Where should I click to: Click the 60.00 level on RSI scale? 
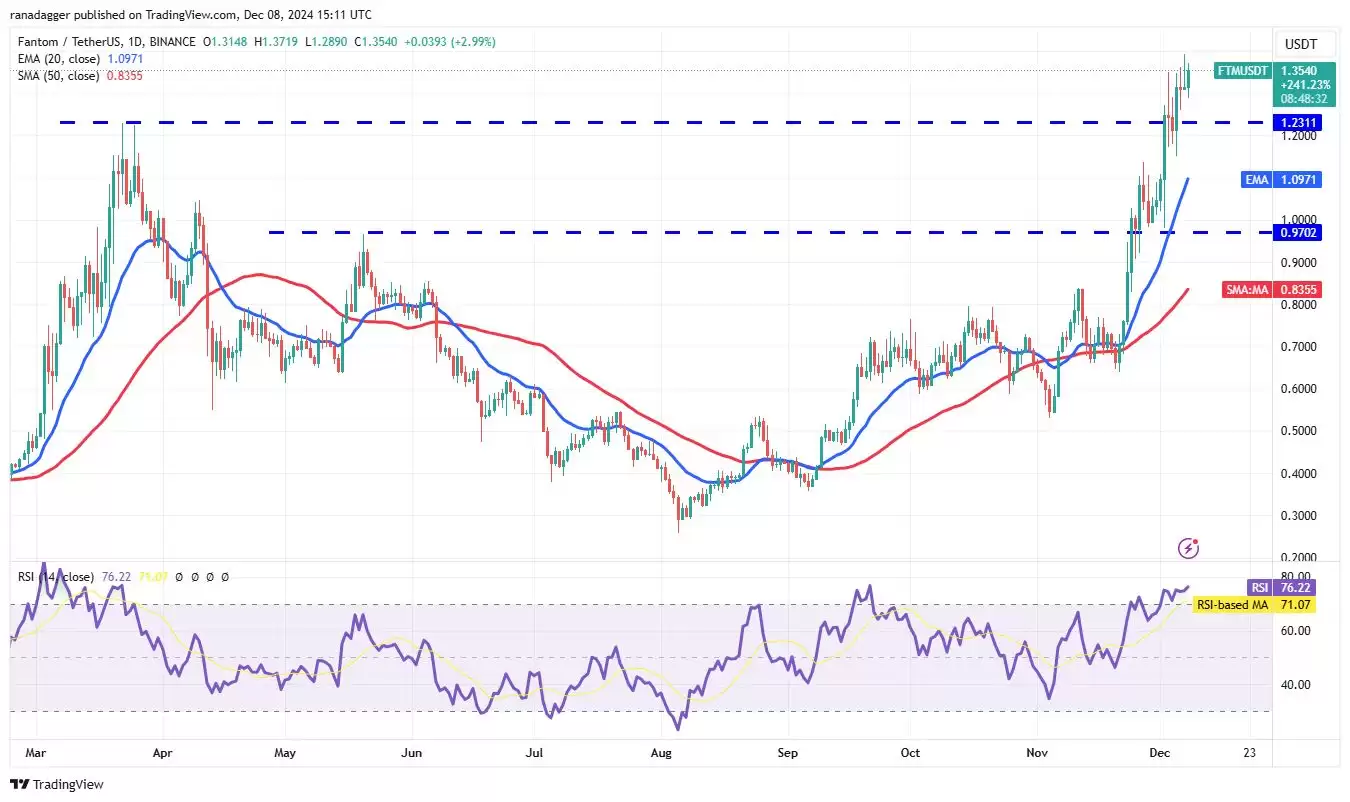[1298, 630]
